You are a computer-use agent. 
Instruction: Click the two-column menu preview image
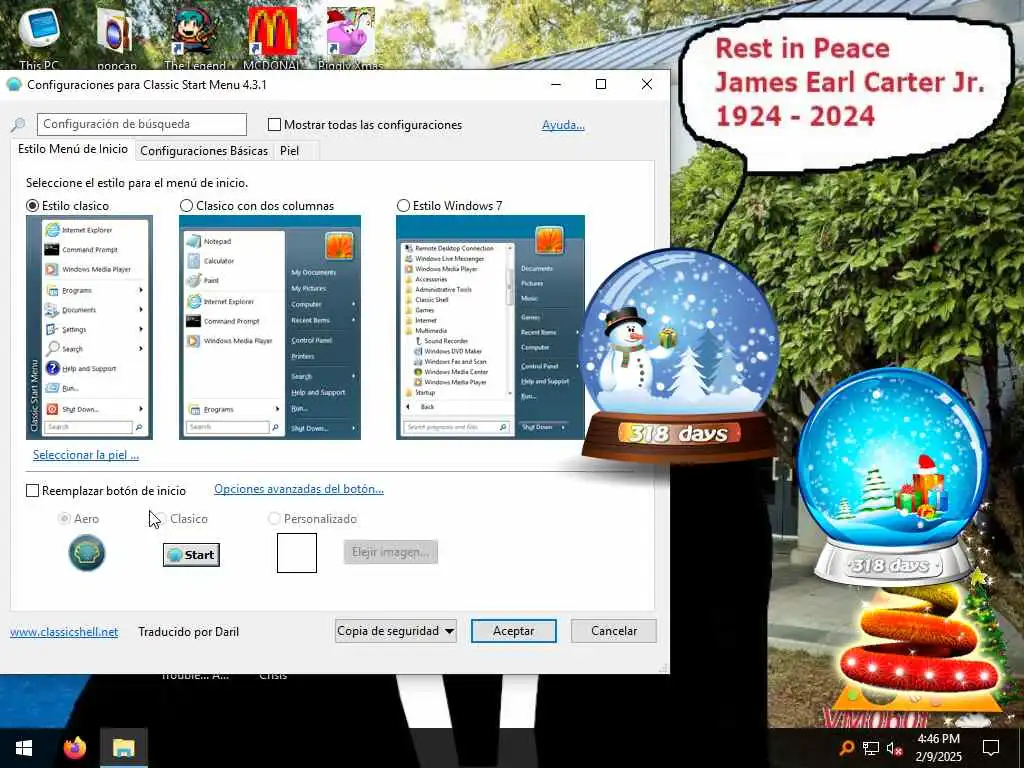pyautogui.click(x=270, y=327)
